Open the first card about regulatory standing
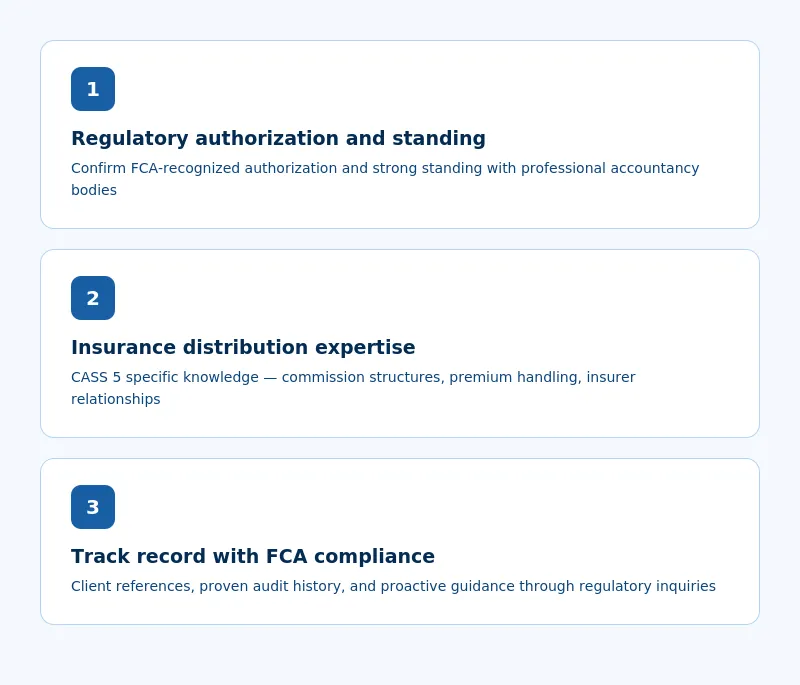 [400, 135]
